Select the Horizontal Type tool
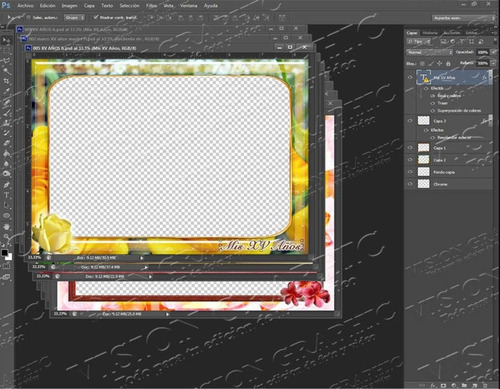 coord(6,195)
